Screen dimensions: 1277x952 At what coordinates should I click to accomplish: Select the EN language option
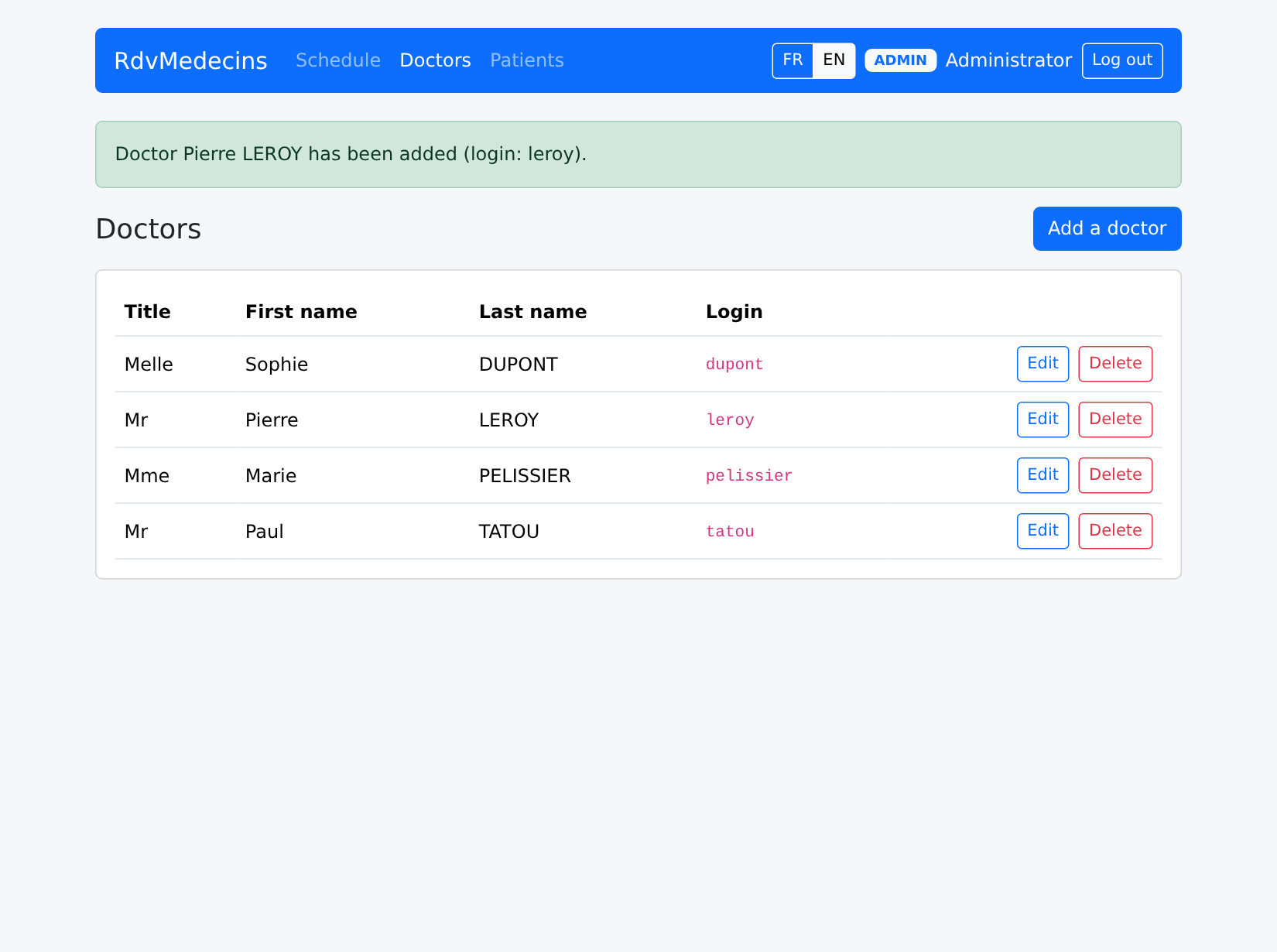click(x=834, y=60)
